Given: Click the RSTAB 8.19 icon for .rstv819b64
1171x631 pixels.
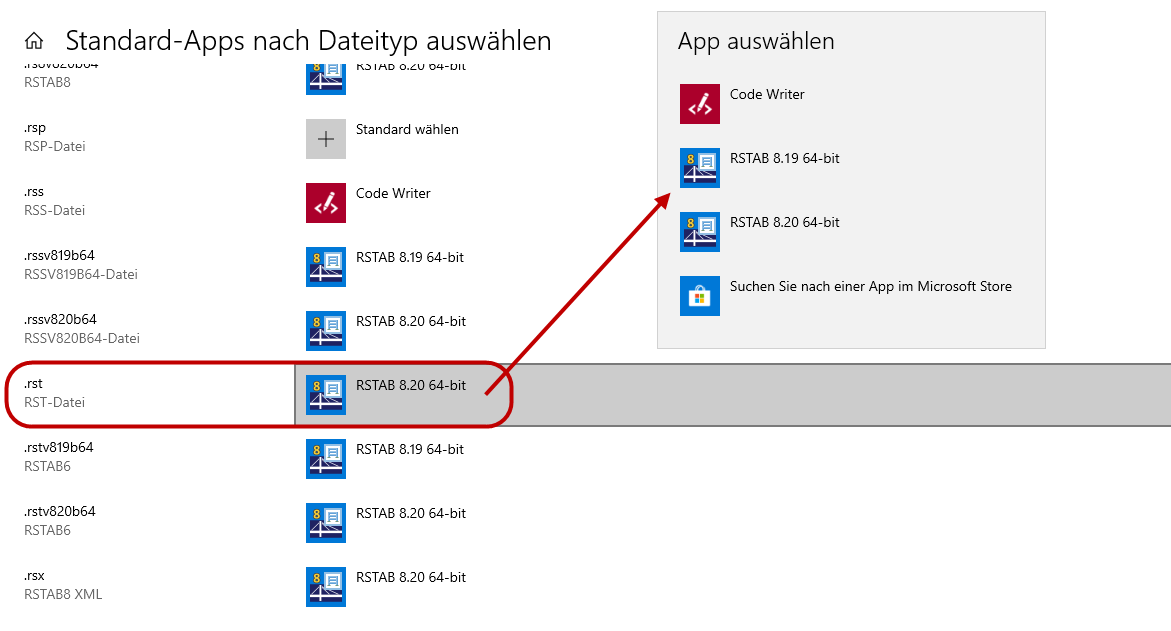Looking at the screenshot, I should click(325, 458).
